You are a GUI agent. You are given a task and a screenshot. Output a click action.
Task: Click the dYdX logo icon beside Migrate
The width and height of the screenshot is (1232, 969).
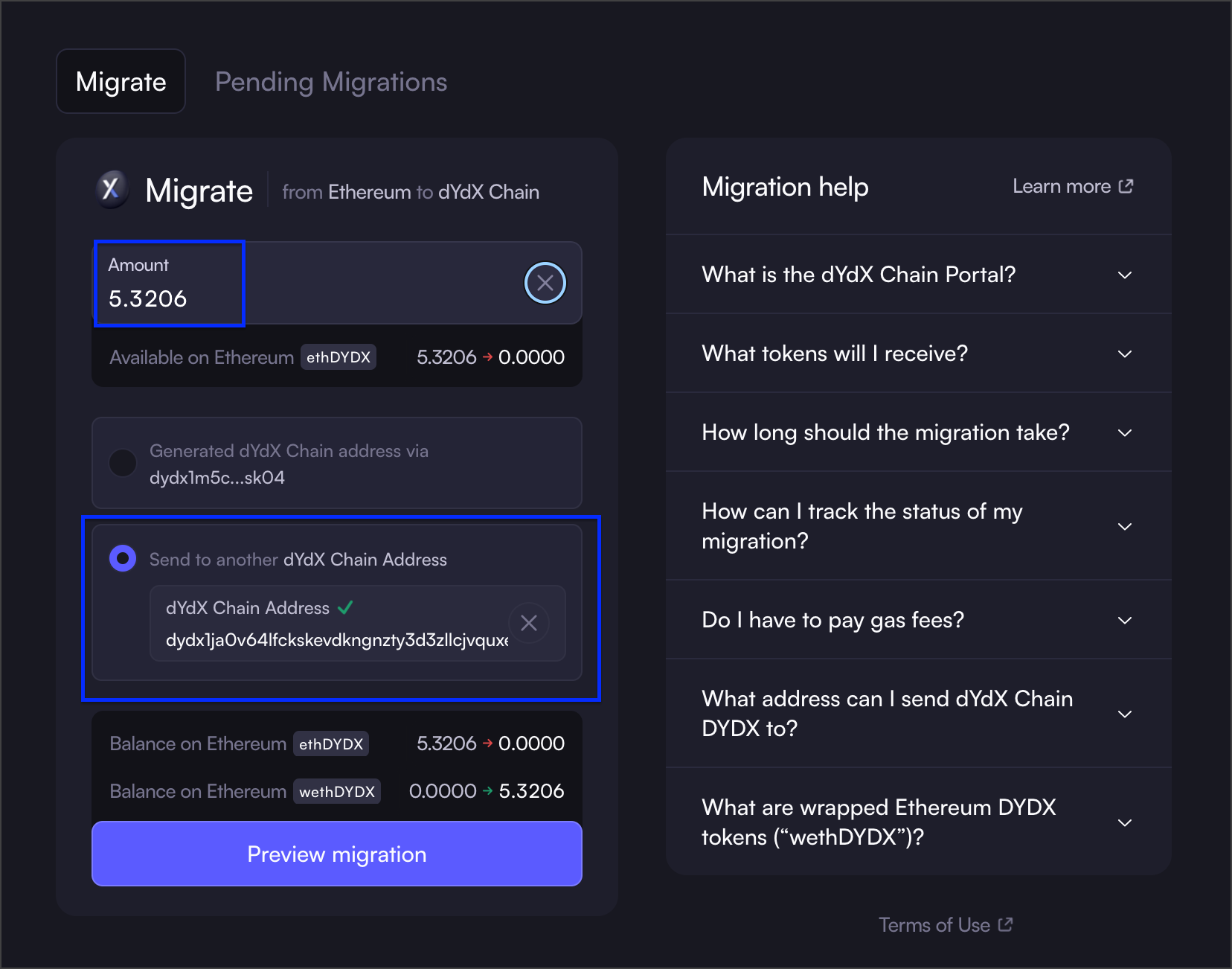point(112,190)
